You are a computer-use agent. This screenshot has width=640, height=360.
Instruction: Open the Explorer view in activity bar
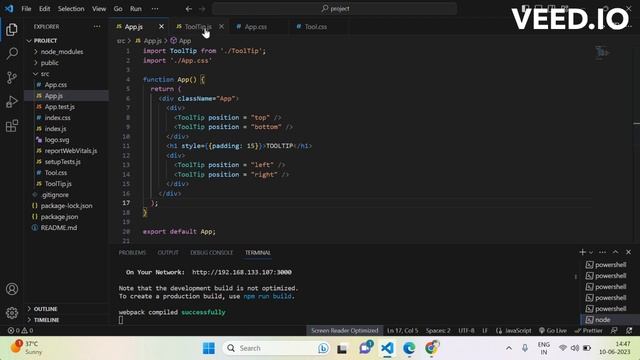click(x=12, y=29)
